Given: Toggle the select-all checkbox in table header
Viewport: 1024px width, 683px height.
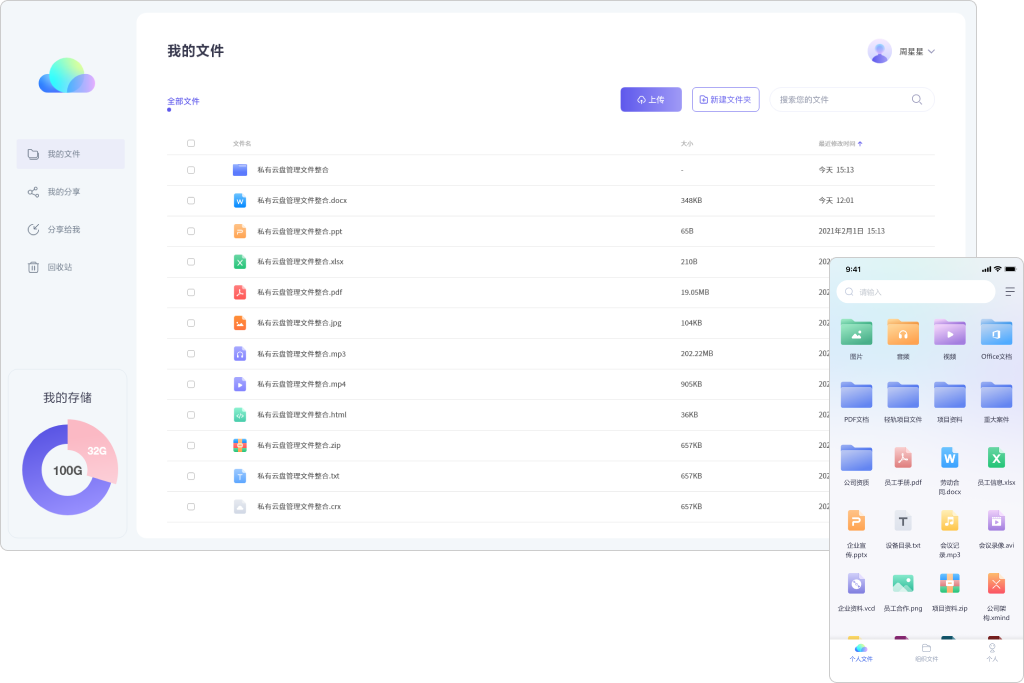Looking at the screenshot, I should 191,143.
